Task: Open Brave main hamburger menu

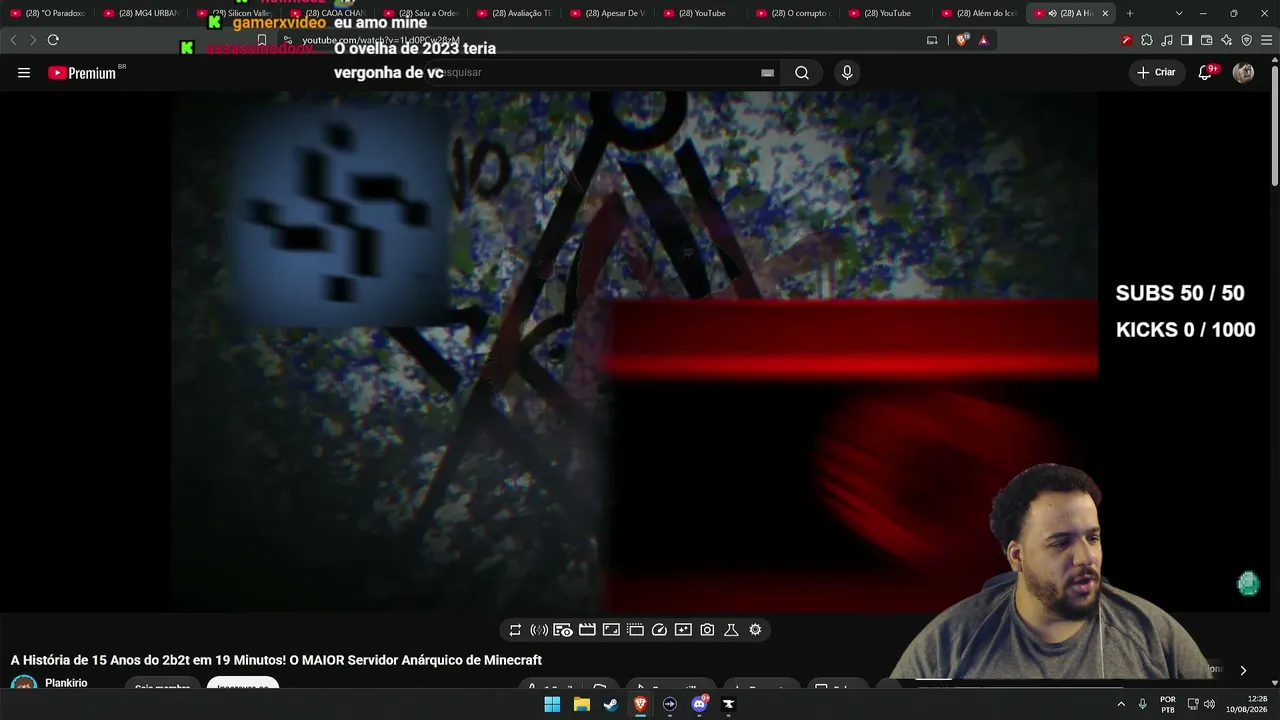Action: click(1267, 40)
